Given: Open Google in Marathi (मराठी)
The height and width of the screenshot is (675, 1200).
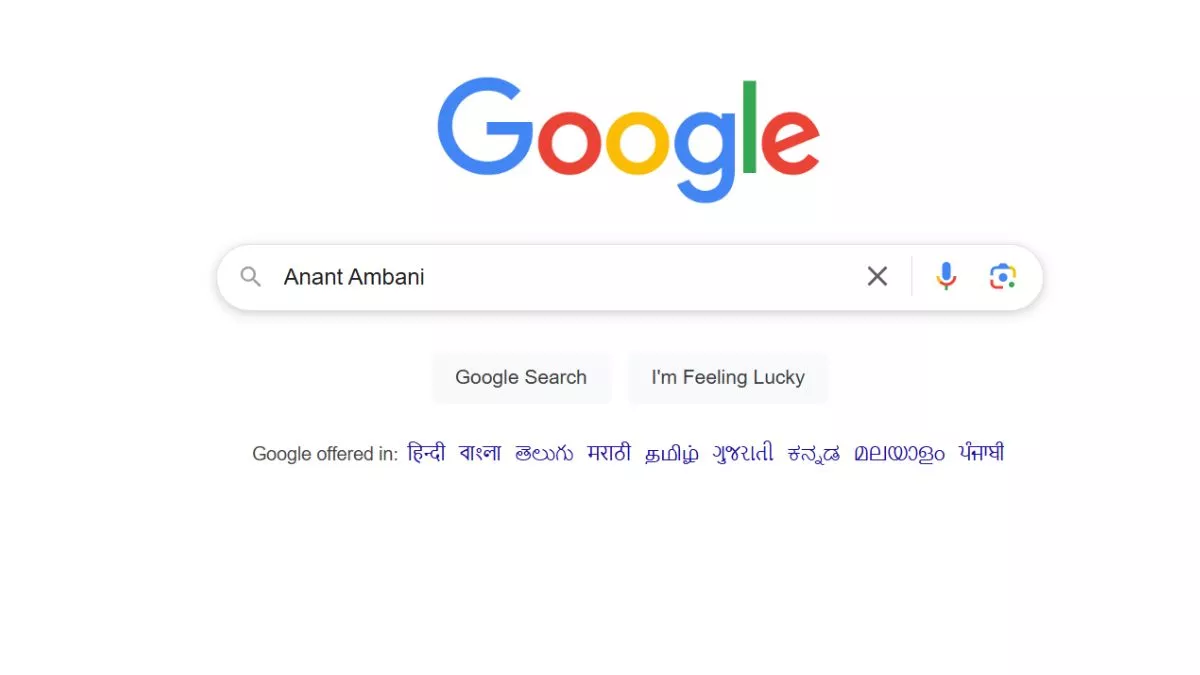Looking at the screenshot, I should (x=609, y=453).
